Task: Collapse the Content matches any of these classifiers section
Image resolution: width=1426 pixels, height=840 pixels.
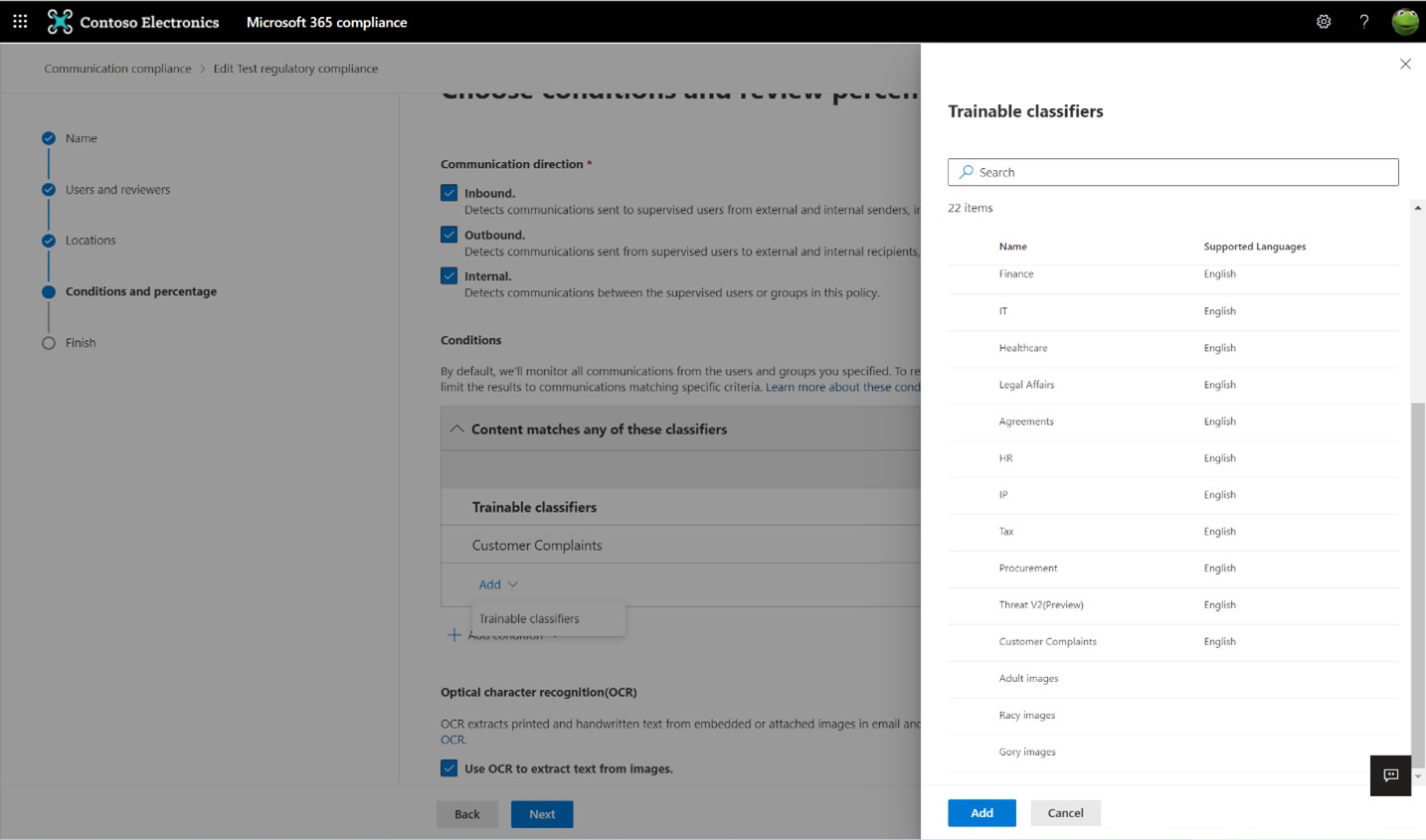Action: point(457,428)
